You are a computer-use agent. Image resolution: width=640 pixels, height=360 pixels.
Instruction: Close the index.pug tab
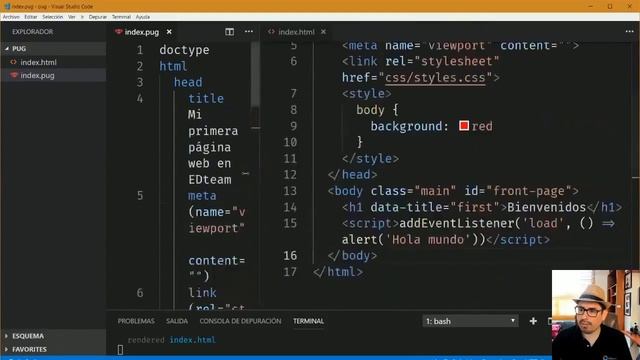click(x=169, y=32)
